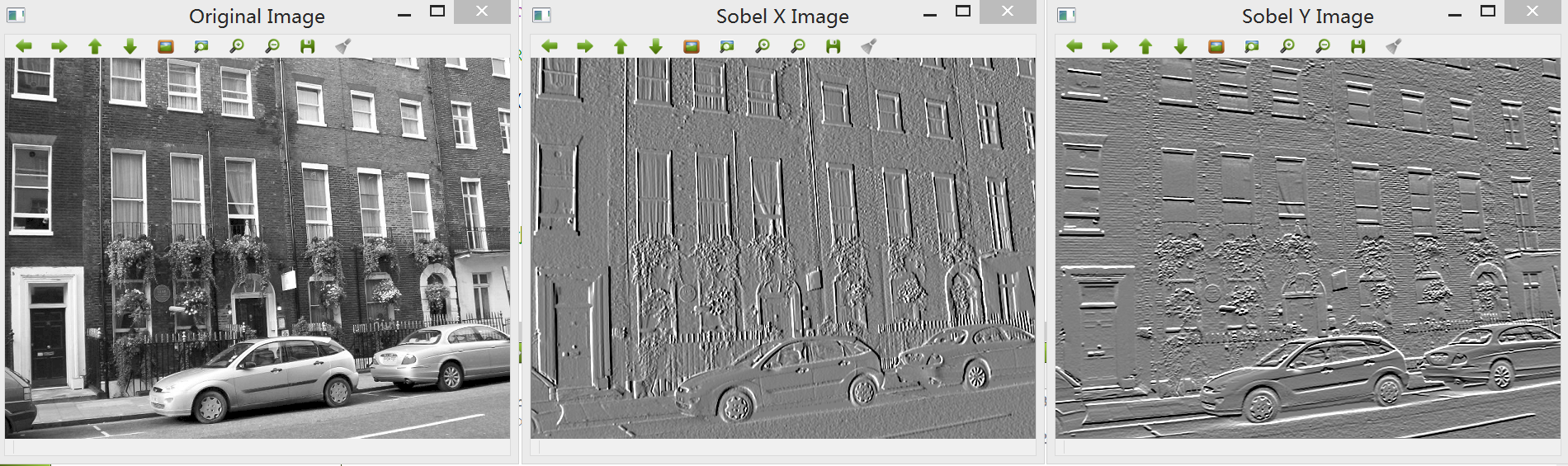Click the 'Sobel Y Image' title text
This screenshot has height=466, width=1568.
point(1308,16)
